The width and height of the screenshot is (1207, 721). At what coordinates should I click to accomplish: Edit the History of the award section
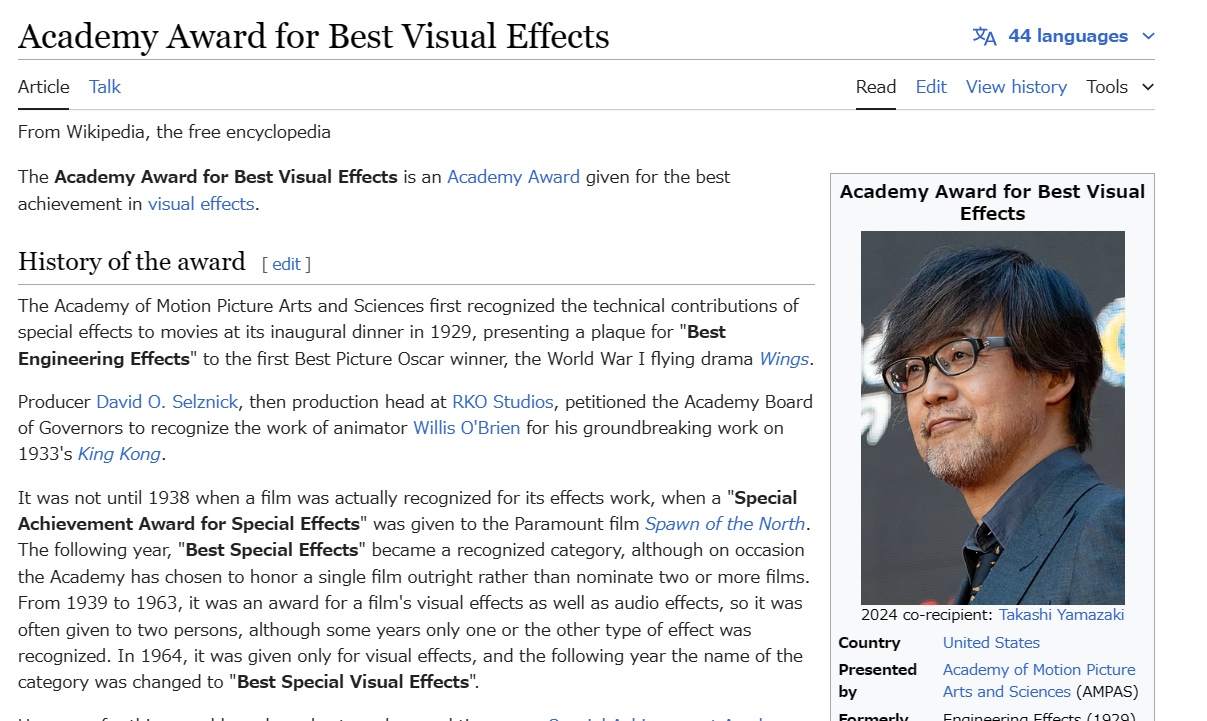pos(286,264)
